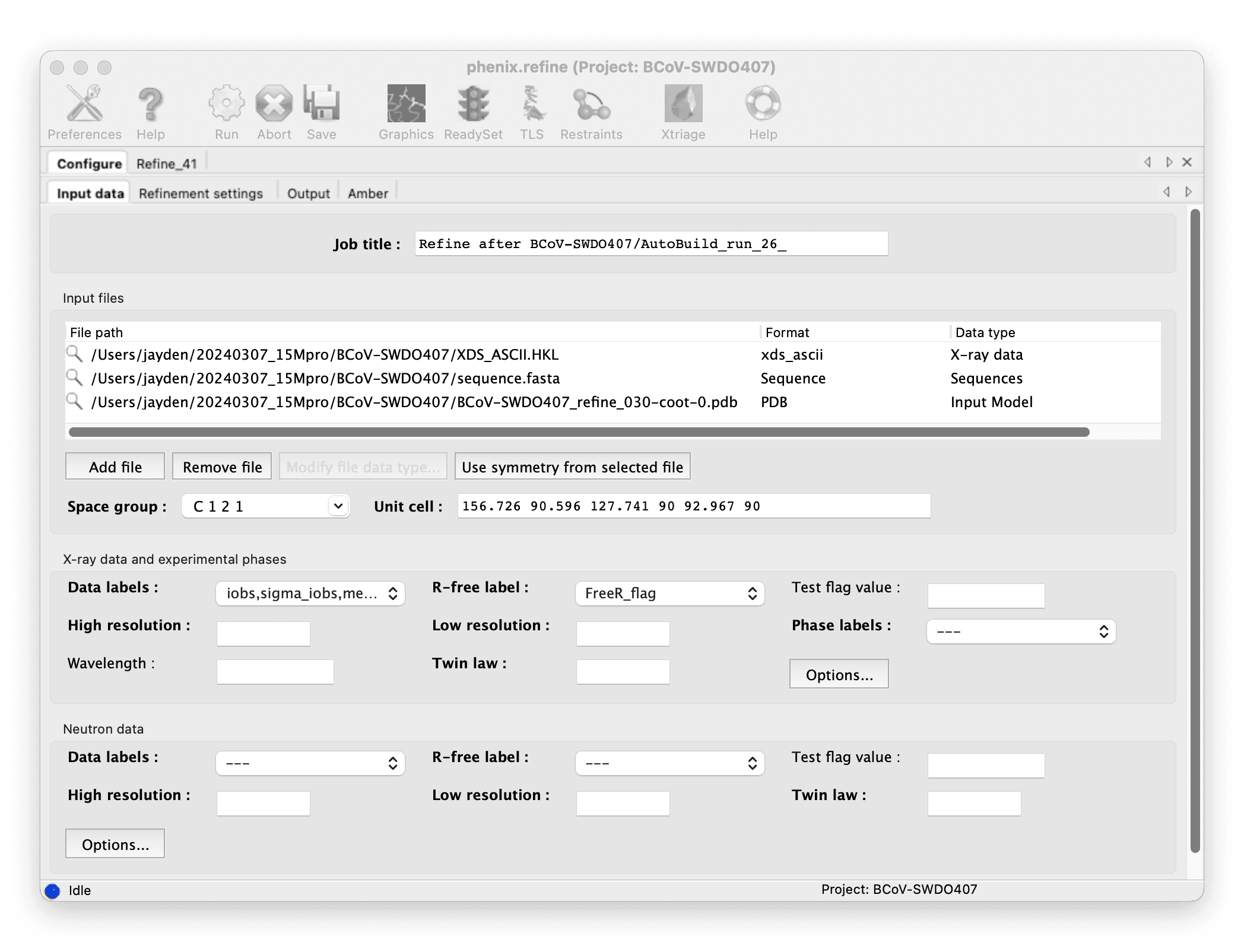Click the Input Model data type cell

pyautogui.click(x=991, y=402)
